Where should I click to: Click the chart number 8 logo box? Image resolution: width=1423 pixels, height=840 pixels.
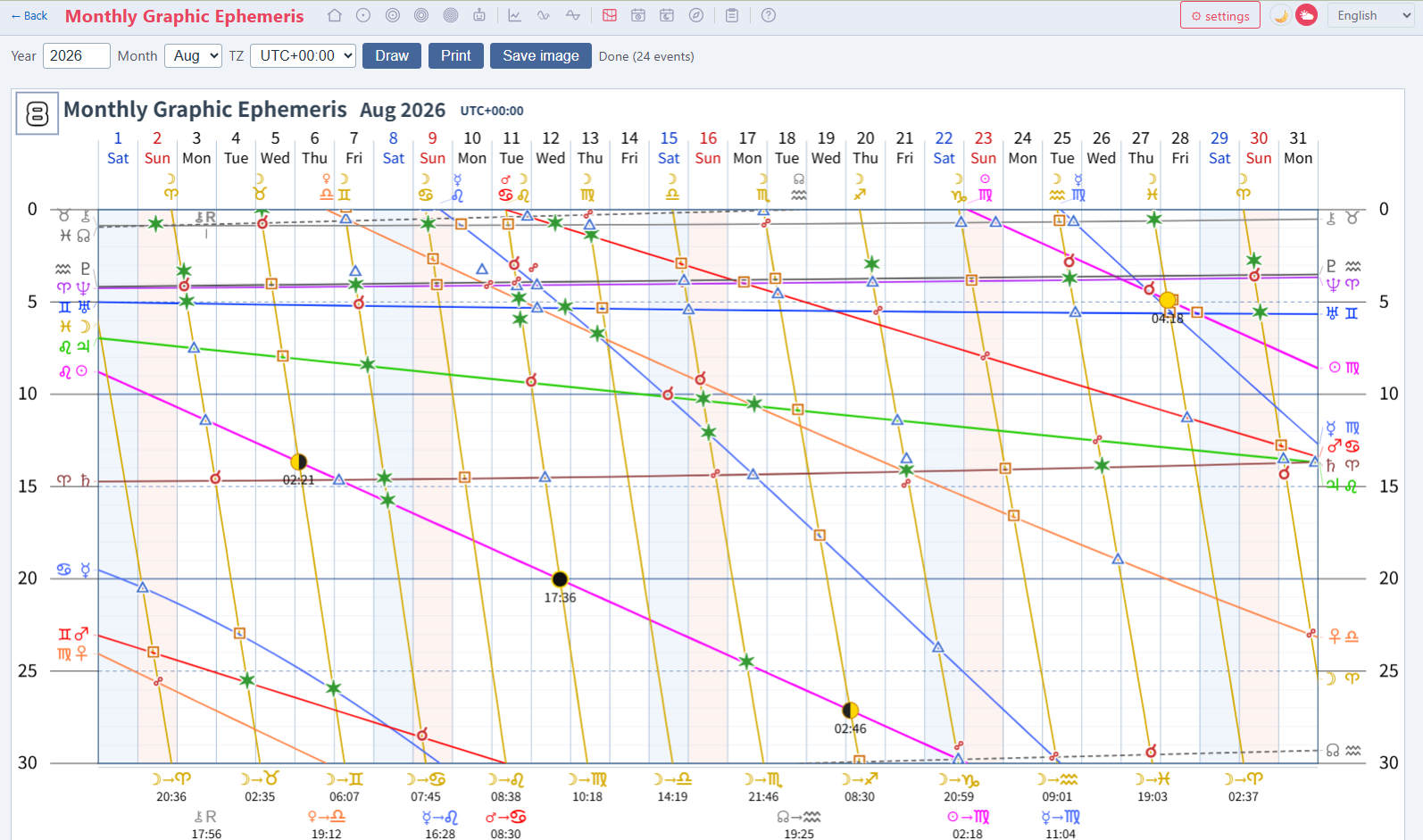point(37,113)
